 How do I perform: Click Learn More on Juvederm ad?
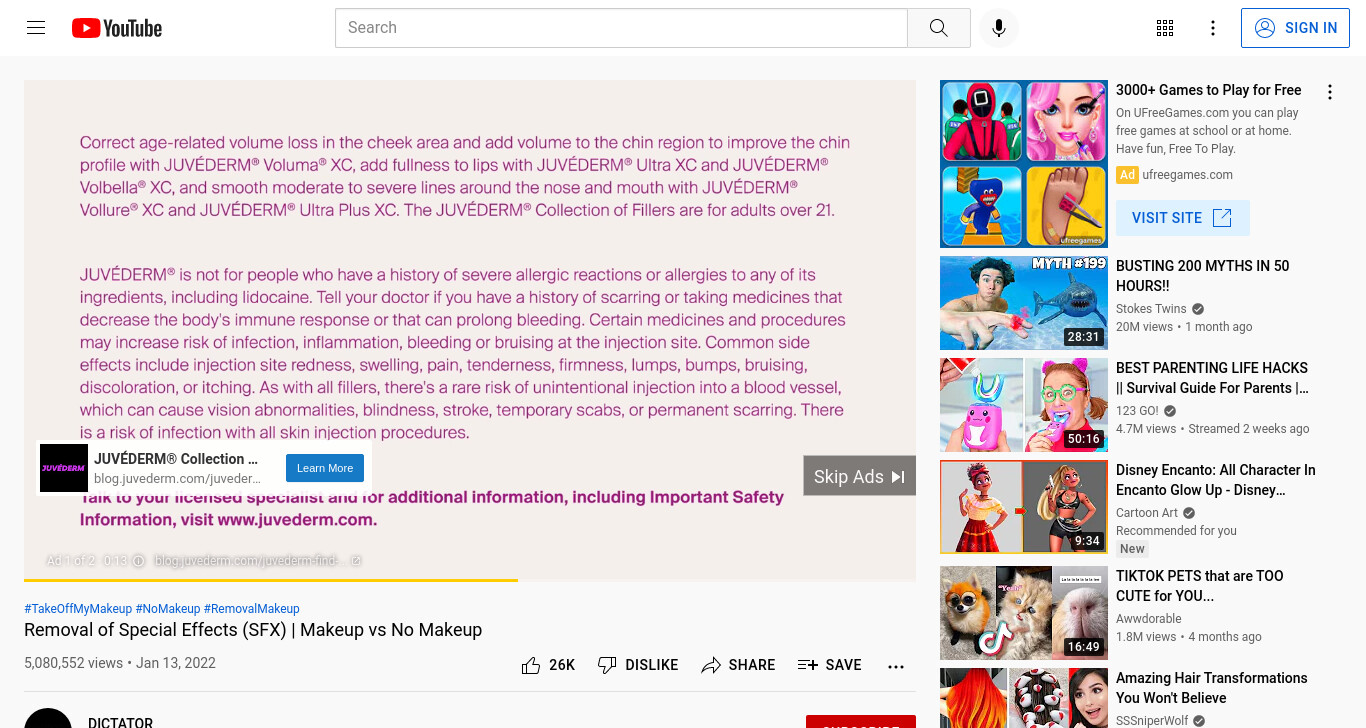325,468
